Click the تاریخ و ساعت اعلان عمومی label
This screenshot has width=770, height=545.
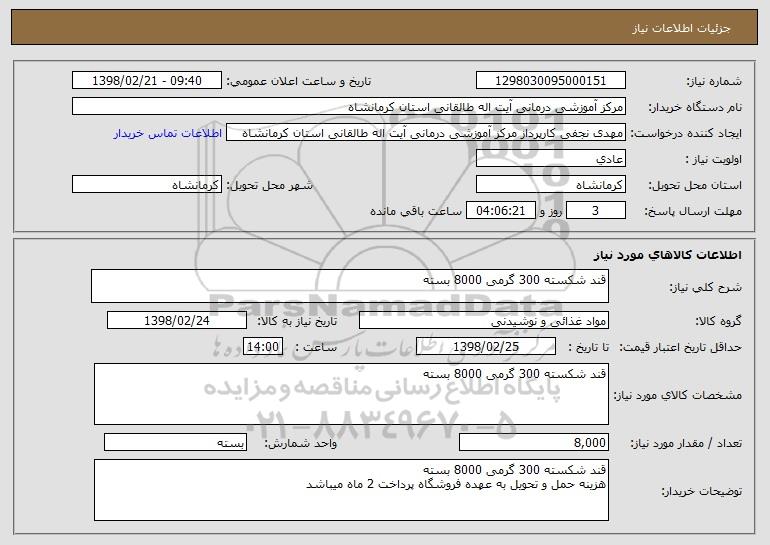click(x=299, y=82)
